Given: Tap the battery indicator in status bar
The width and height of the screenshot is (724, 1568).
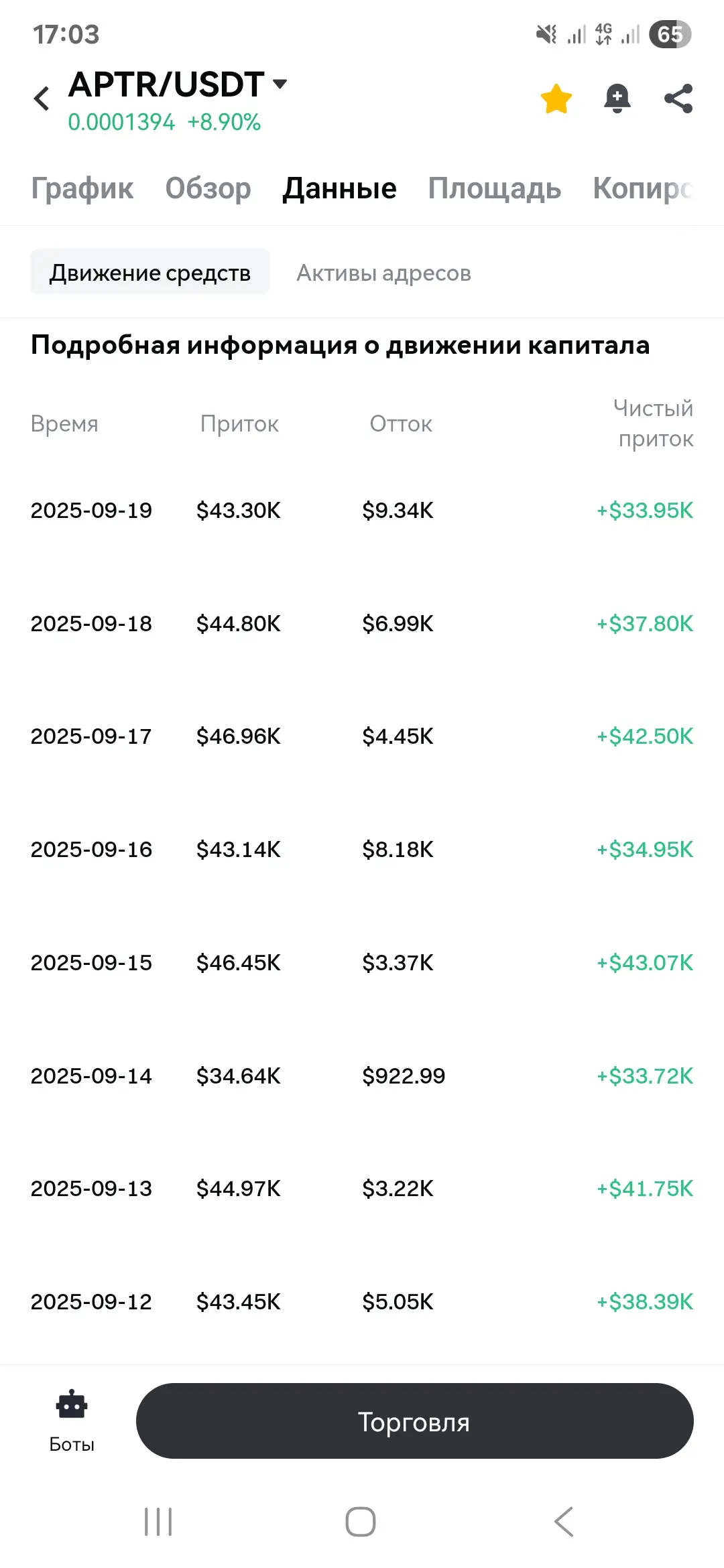Looking at the screenshot, I should click(x=670, y=34).
